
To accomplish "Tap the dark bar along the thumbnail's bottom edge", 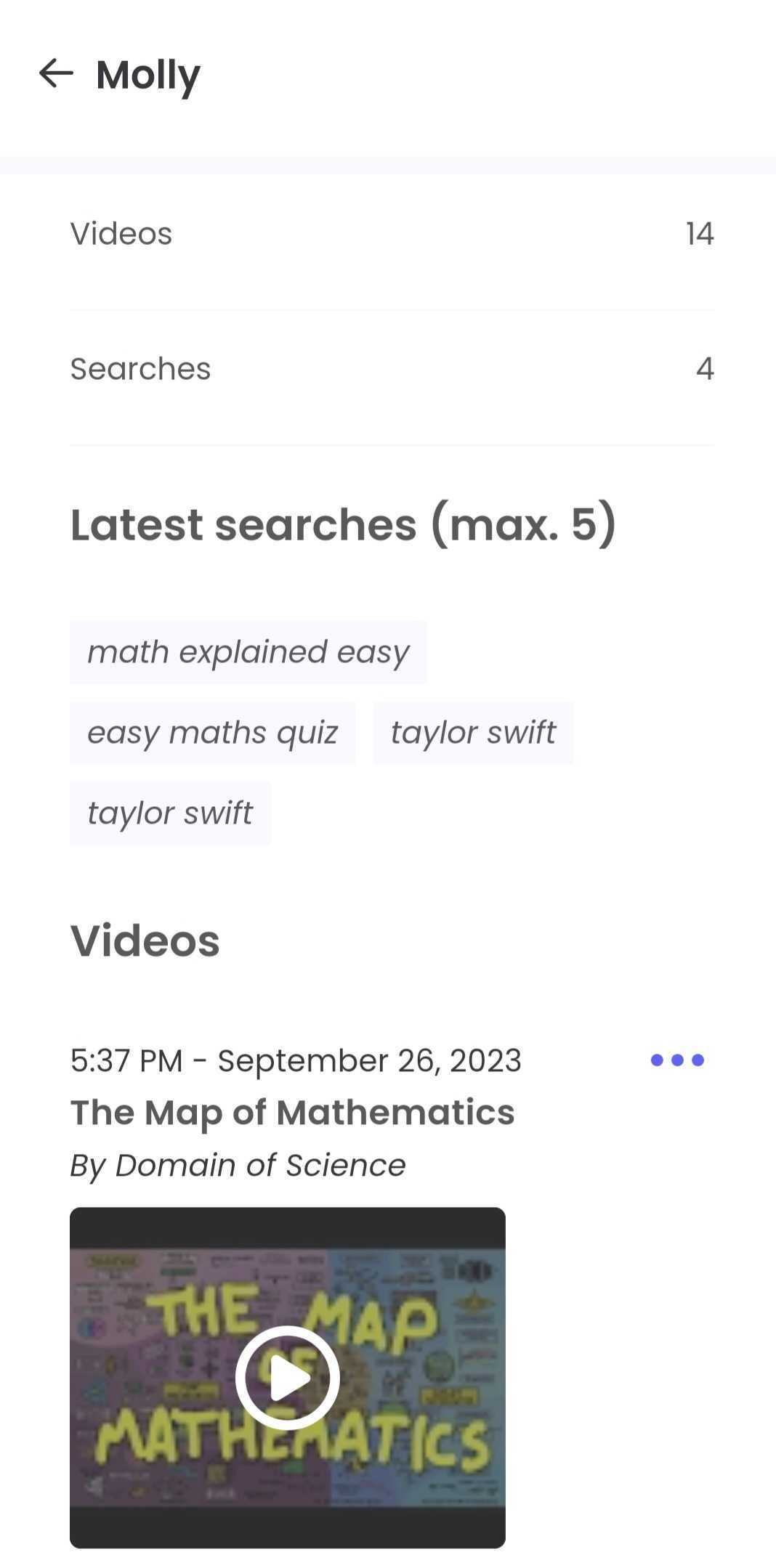I will click(288, 1527).
